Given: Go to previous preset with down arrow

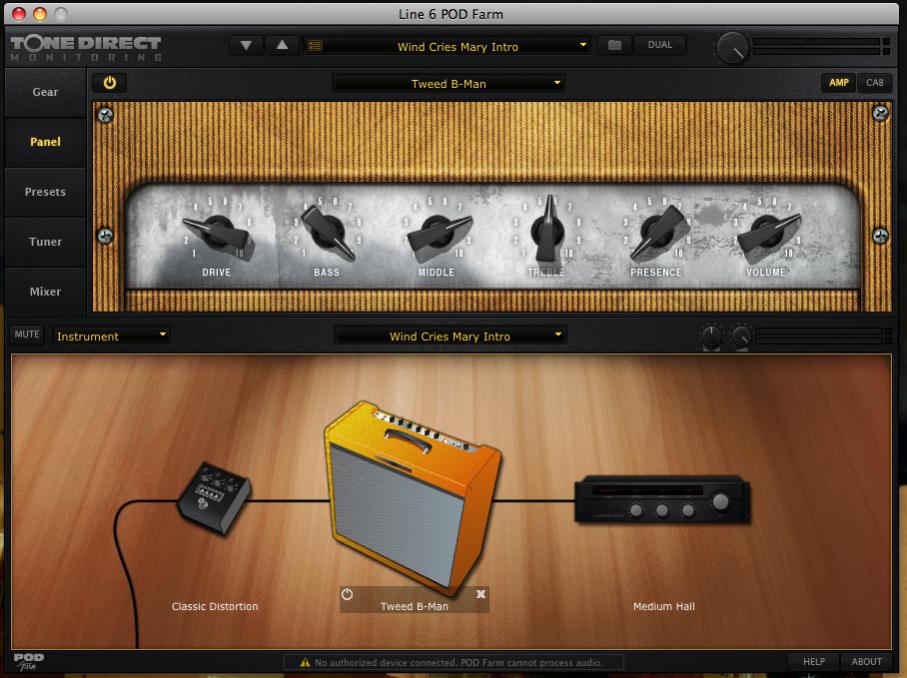Looking at the screenshot, I should click(x=246, y=45).
